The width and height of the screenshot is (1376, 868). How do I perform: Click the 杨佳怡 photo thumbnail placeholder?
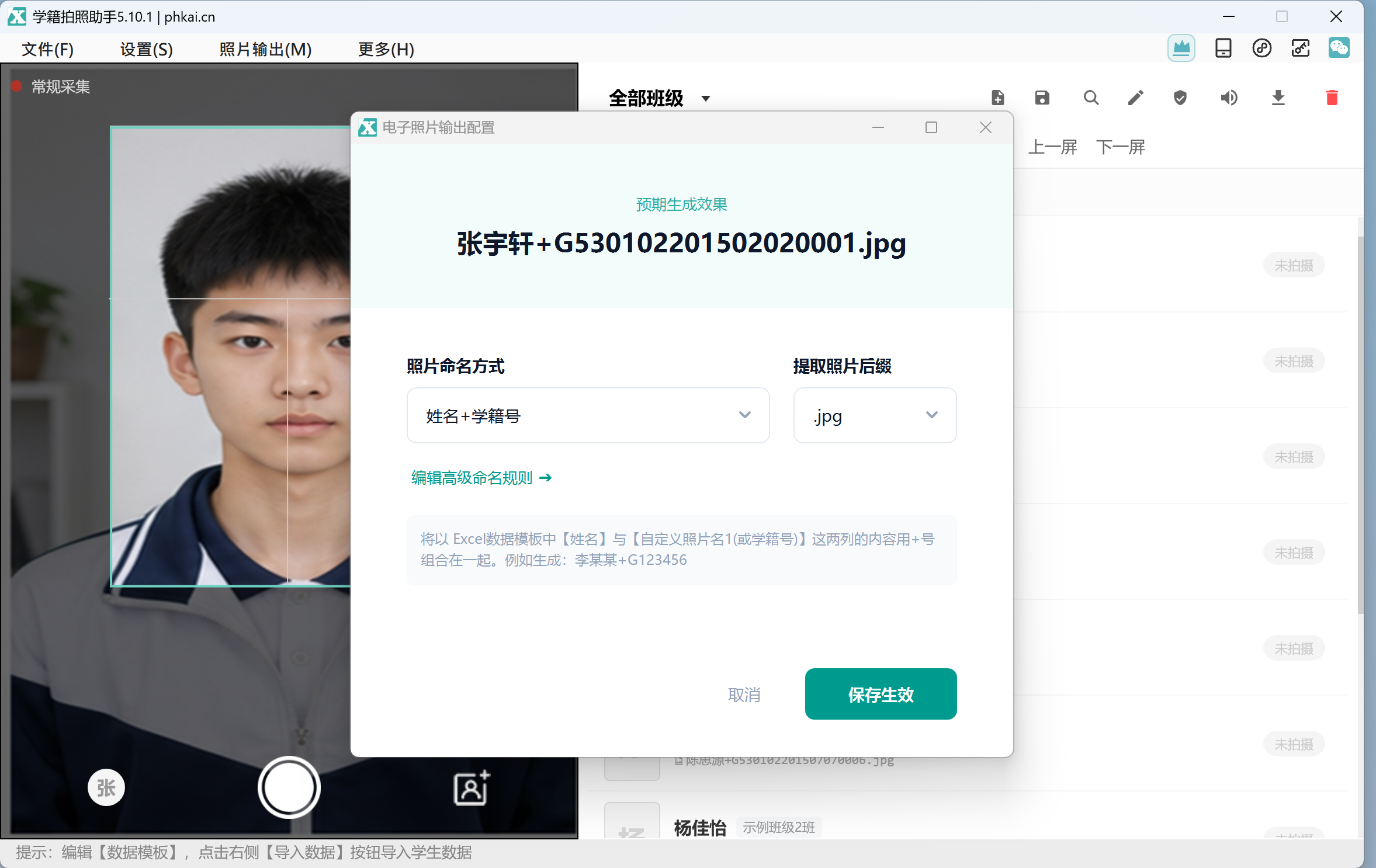(x=632, y=821)
